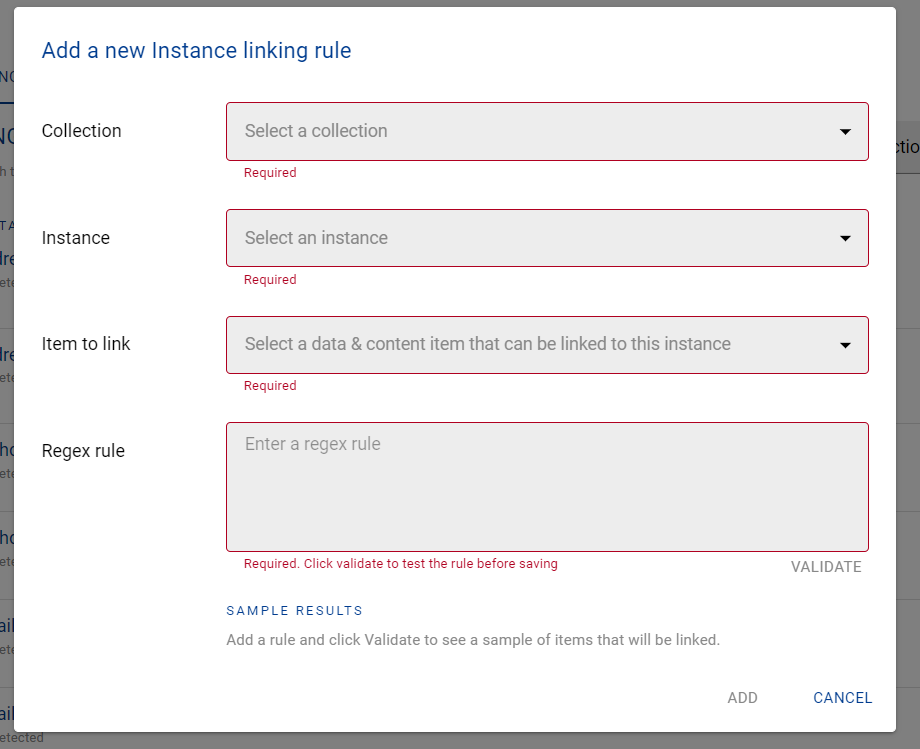Dismiss the dialog with CANCEL

tap(842, 698)
